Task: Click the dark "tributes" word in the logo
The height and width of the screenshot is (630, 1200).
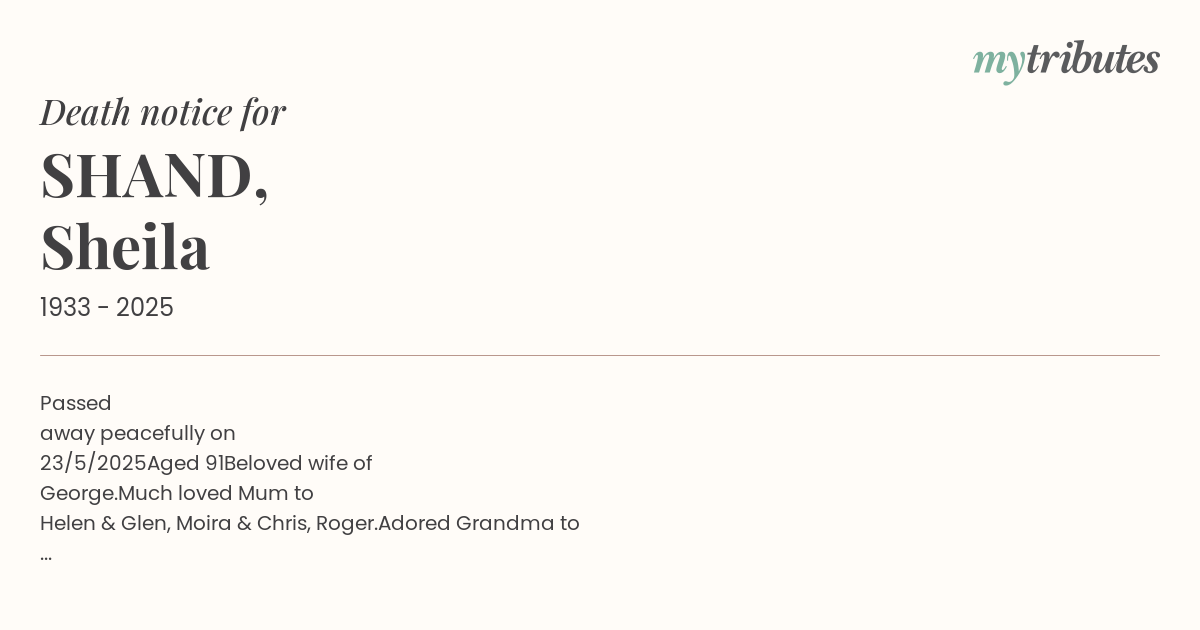Action: click(1092, 59)
